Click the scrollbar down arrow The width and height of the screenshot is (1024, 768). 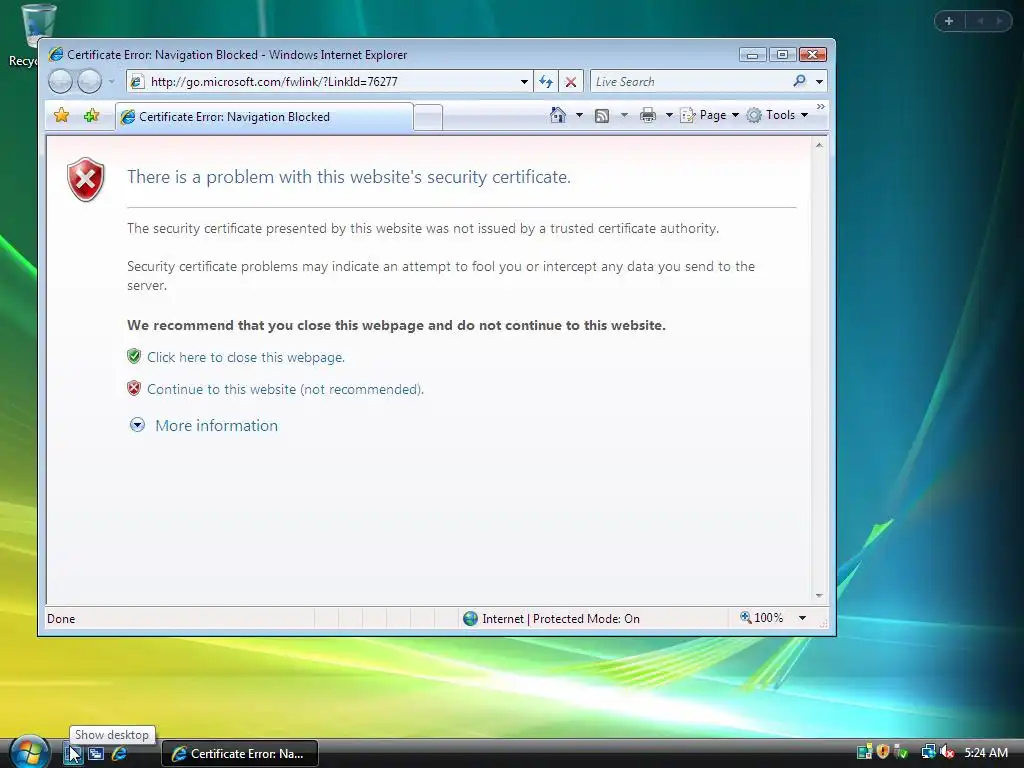click(819, 596)
